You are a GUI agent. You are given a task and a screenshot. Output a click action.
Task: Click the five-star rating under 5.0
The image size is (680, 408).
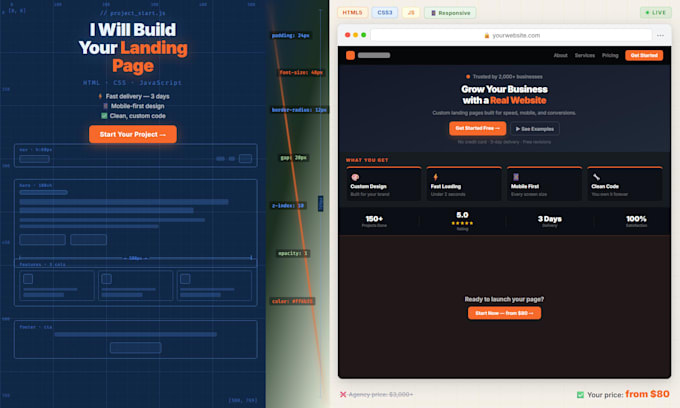462,223
